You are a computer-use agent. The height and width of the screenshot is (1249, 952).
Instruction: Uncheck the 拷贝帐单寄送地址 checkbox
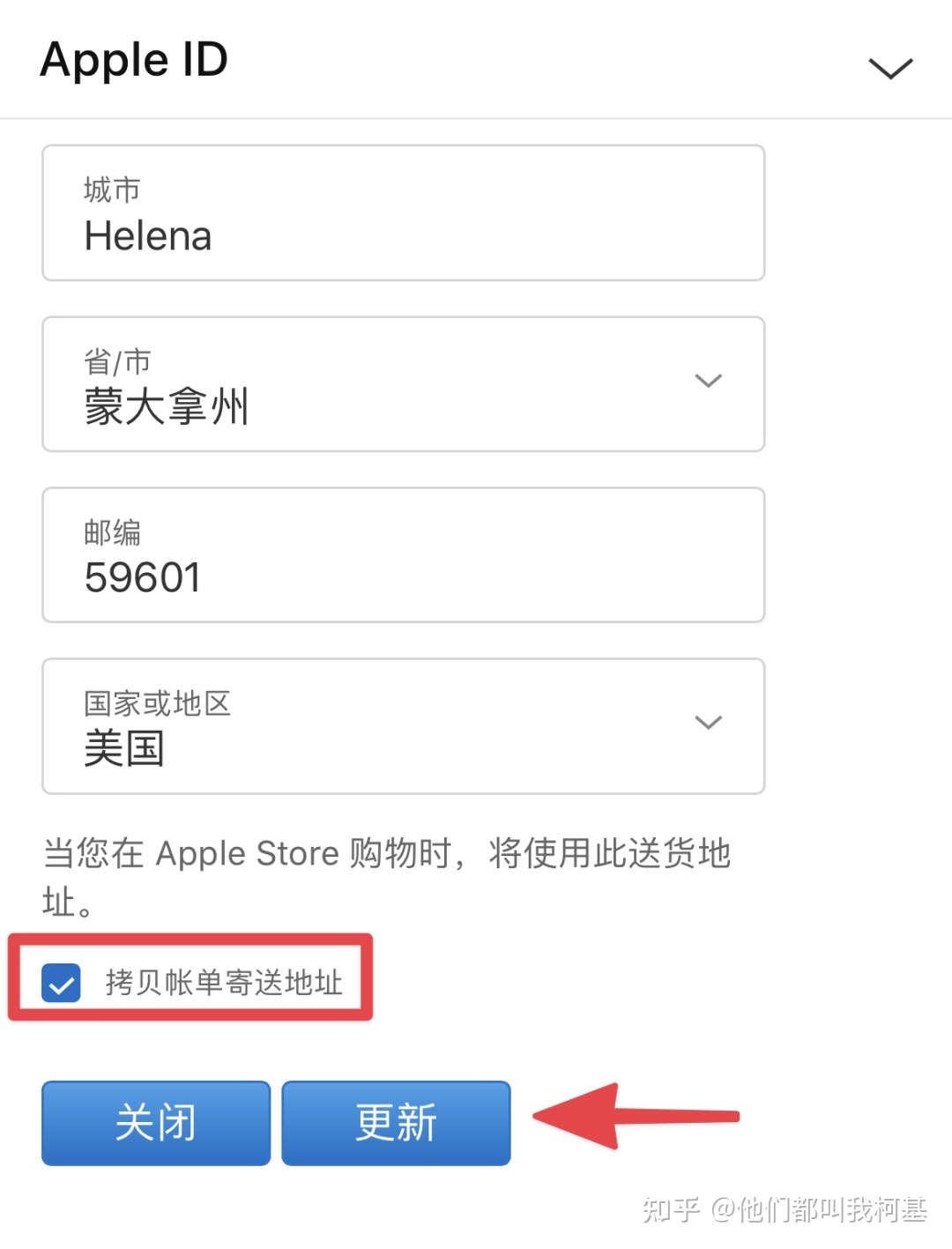click(x=62, y=983)
